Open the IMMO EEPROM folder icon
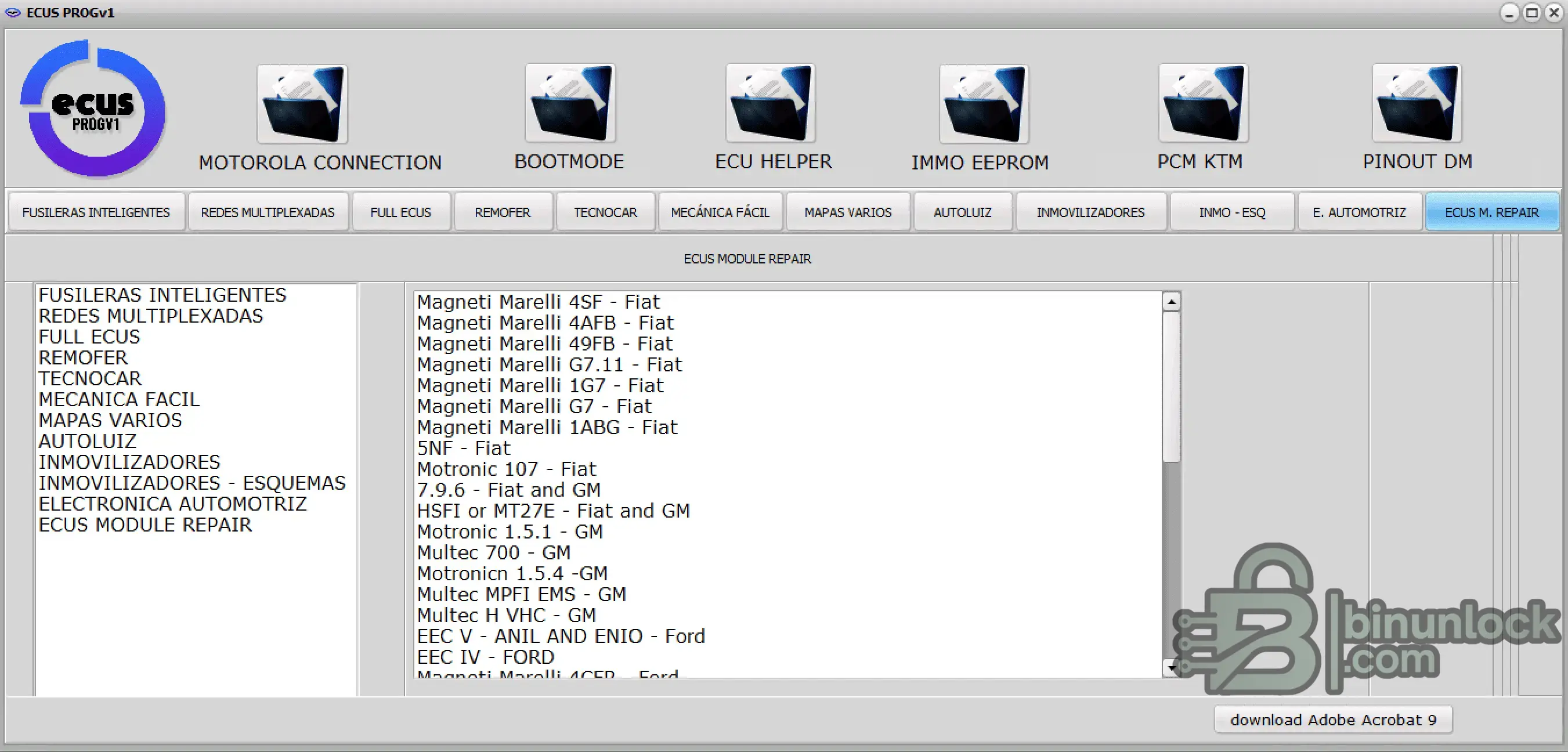Viewport: 1568px width, 752px height. (x=984, y=104)
